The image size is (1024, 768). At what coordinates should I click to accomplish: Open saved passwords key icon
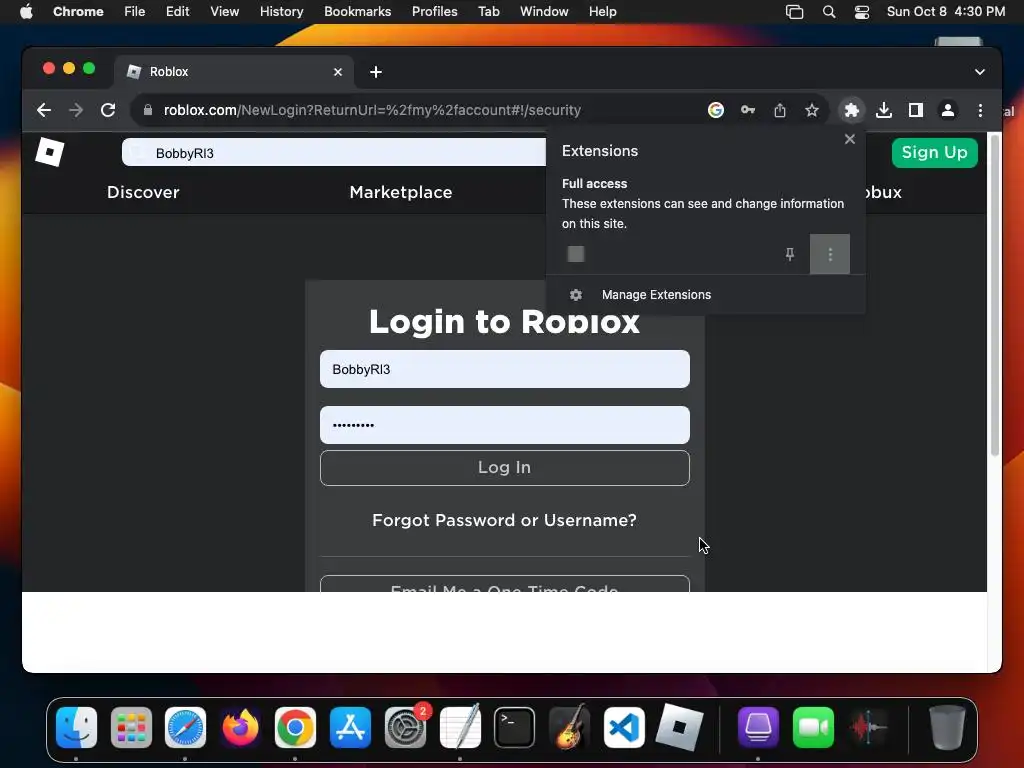748,110
